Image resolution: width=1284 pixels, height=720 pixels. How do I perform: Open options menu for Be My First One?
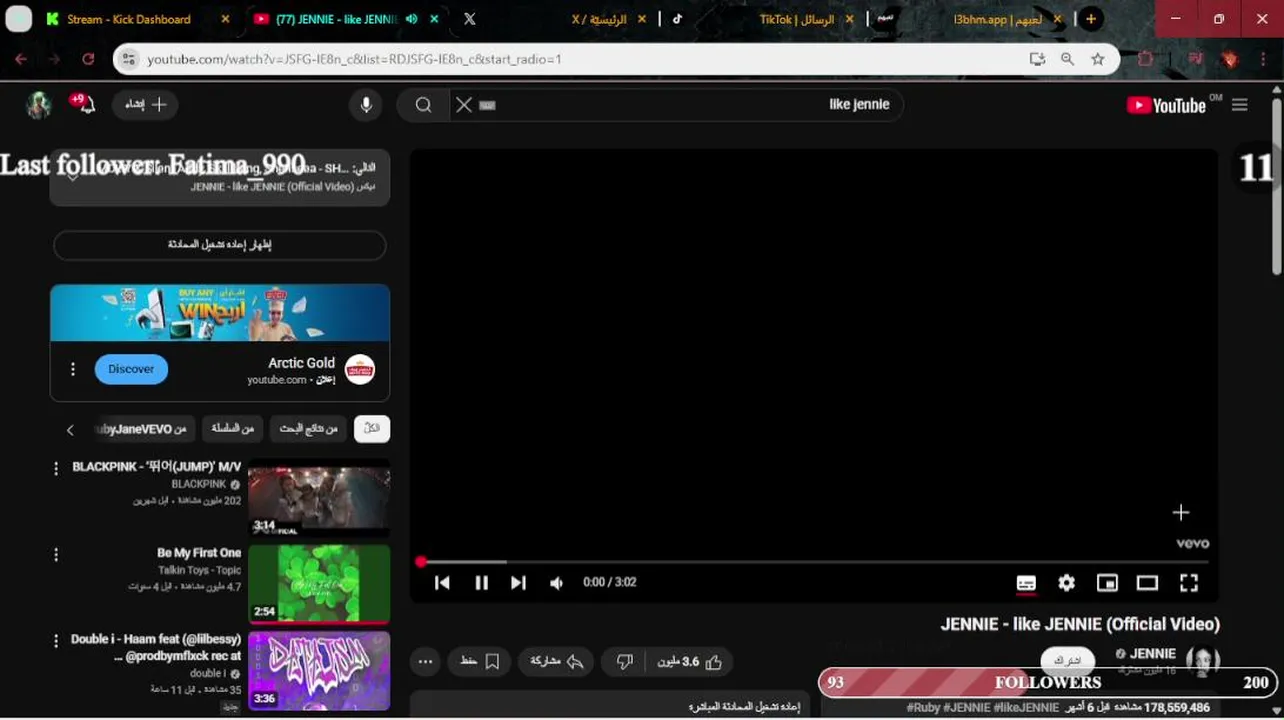(56, 555)
